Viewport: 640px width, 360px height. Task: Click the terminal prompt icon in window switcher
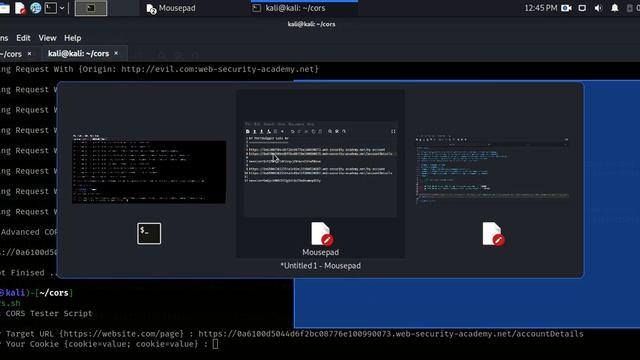point(149,234)
